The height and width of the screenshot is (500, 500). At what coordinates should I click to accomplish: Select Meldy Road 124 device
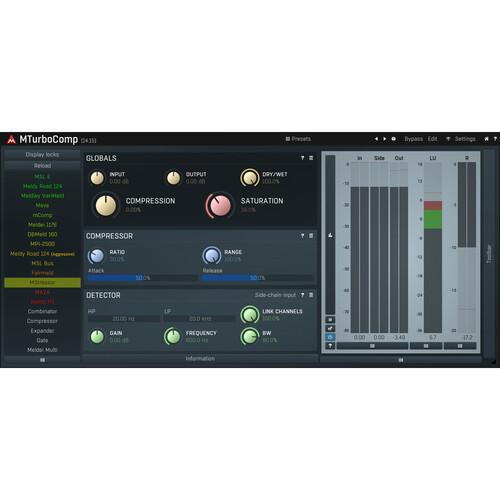(x=42, y=186)
